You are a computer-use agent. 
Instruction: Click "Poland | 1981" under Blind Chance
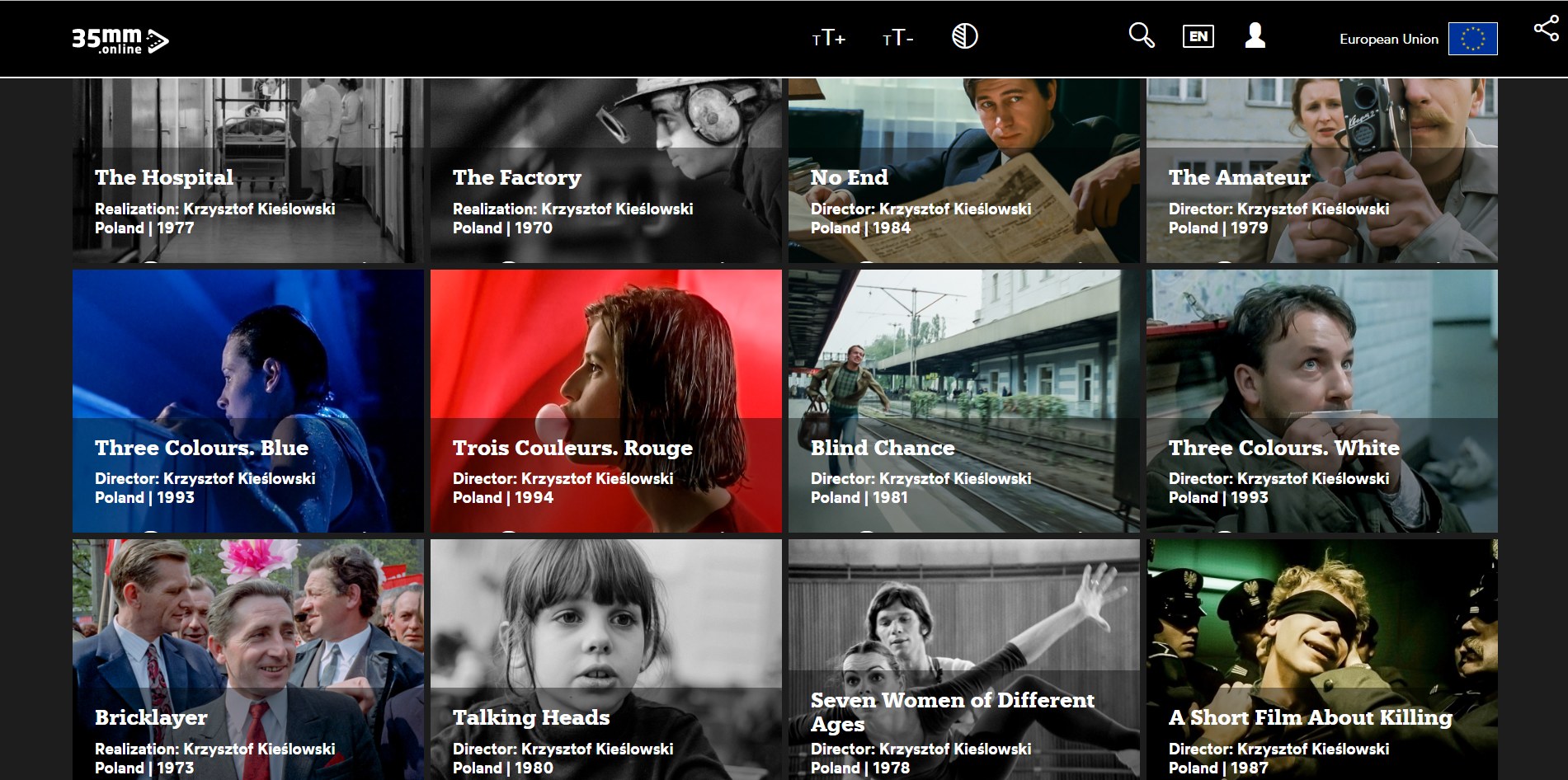pos(859,498)
